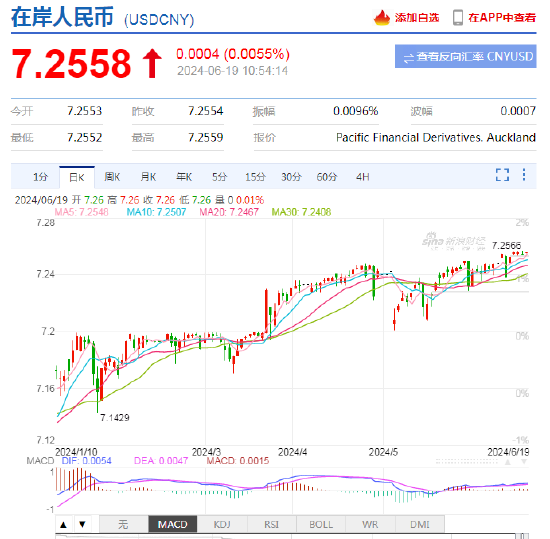Click the DEA: 0.0047 label
This screenshot has width=550, height=539.
(161, 460)
